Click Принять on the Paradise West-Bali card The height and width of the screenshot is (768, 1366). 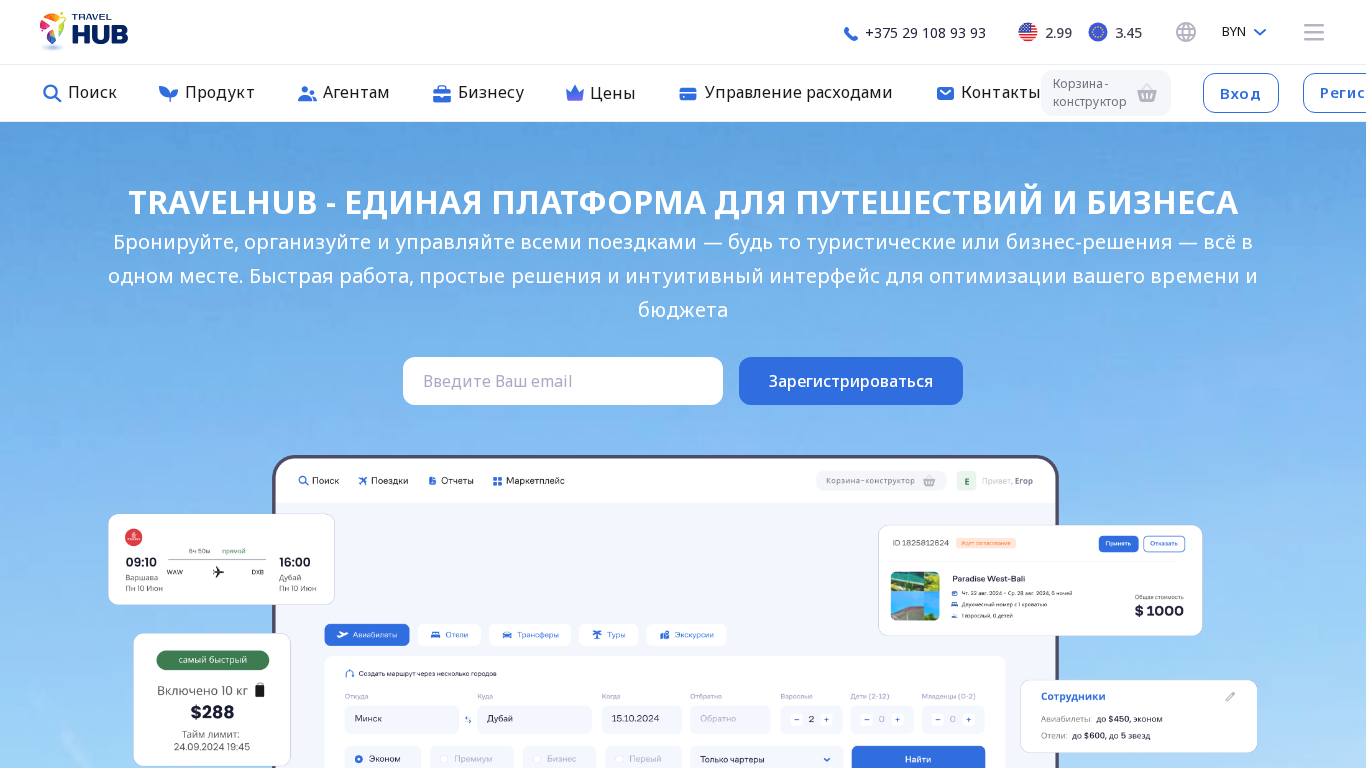coord(1118,544)
